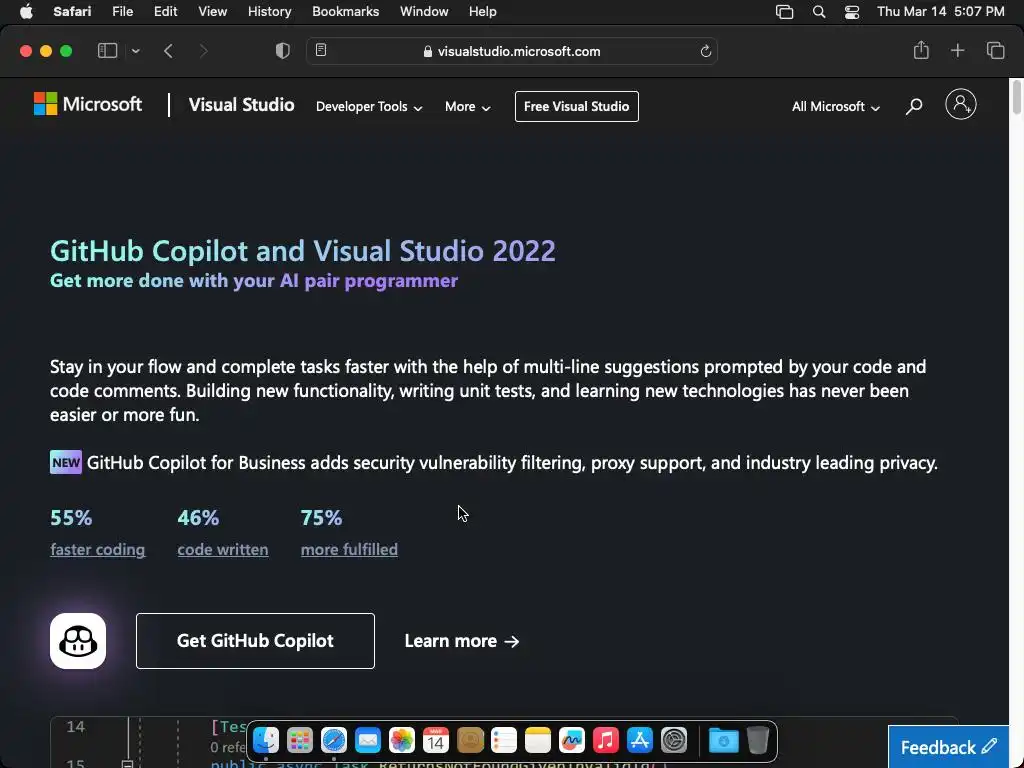Open Launchpad from the Dock
1024x768 pixels.
coord(300,741)
